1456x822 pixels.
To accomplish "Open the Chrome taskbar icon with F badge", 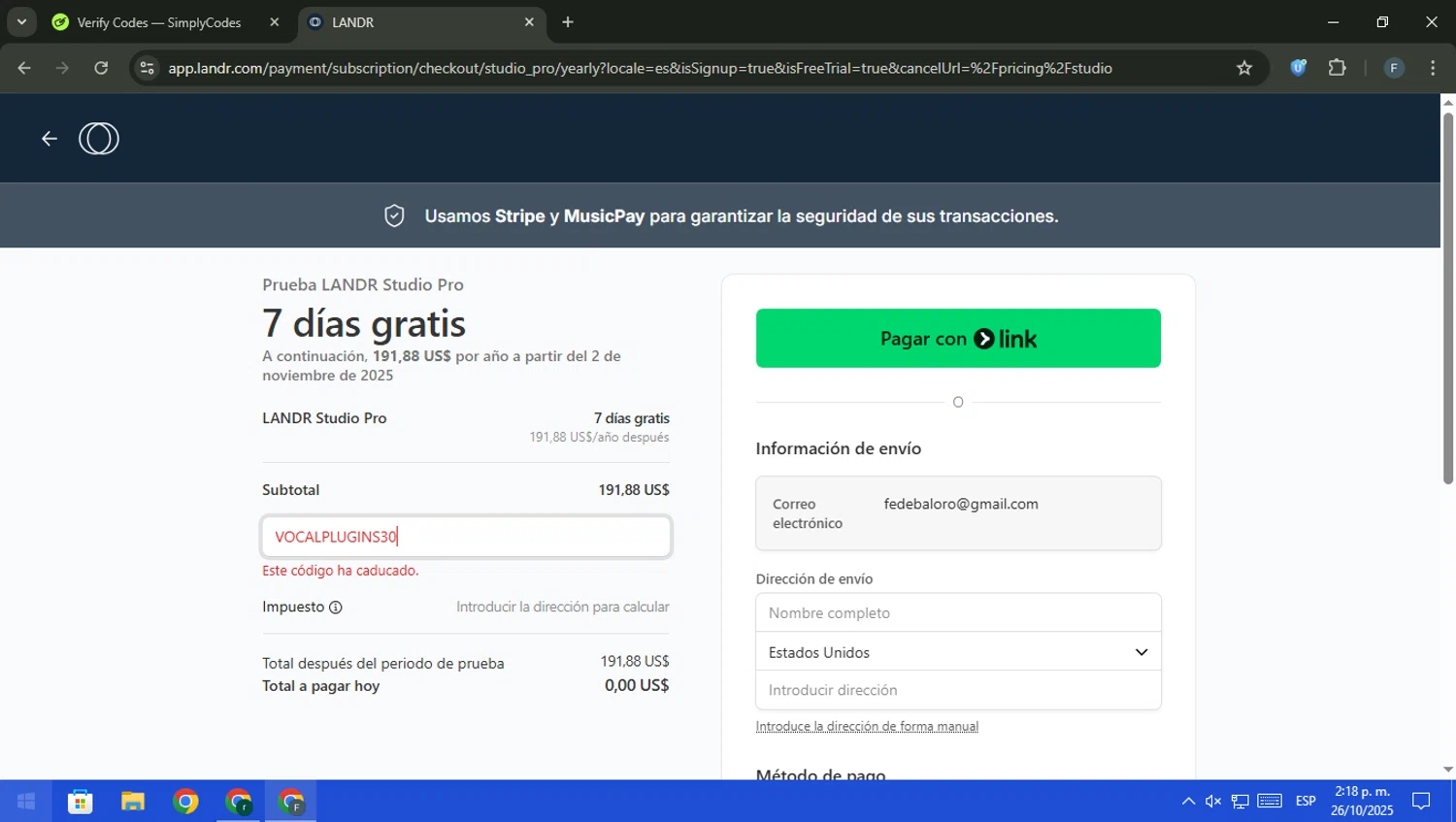I will click(291, 801).
